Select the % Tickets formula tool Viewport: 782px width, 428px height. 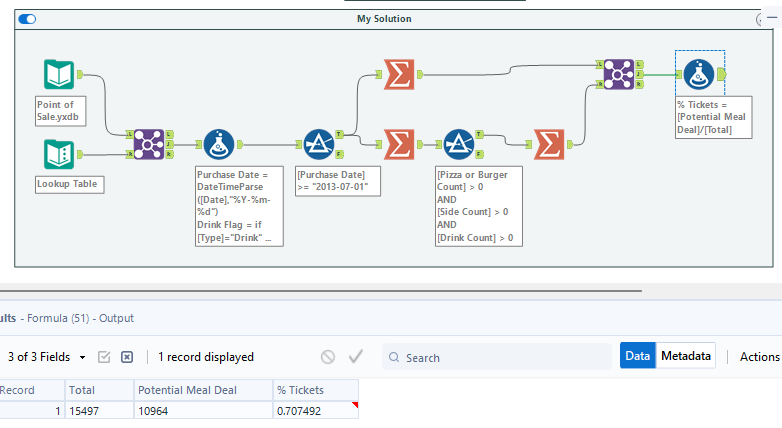tap(699, 74)
